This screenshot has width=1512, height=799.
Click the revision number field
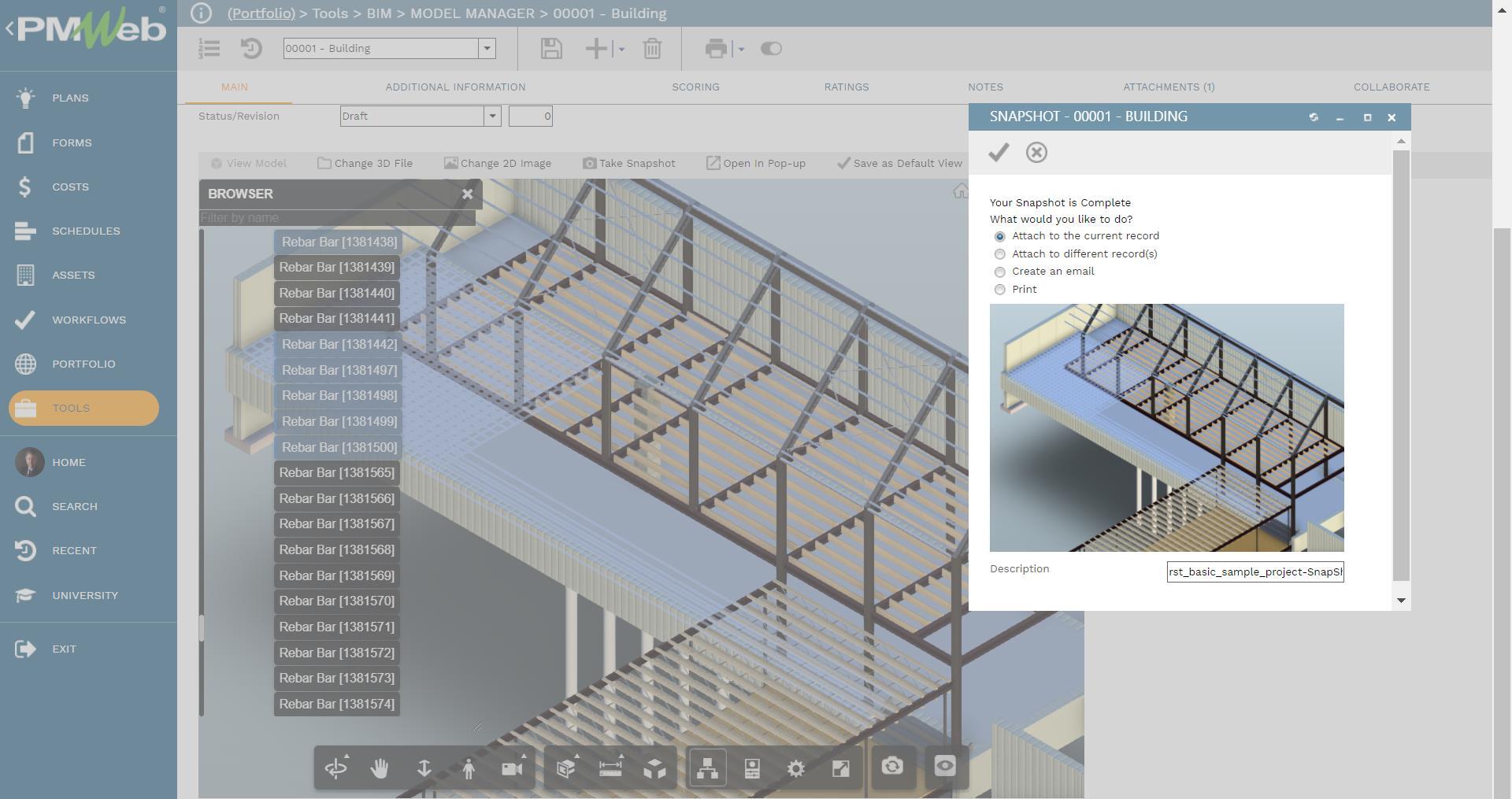point(531,117)
